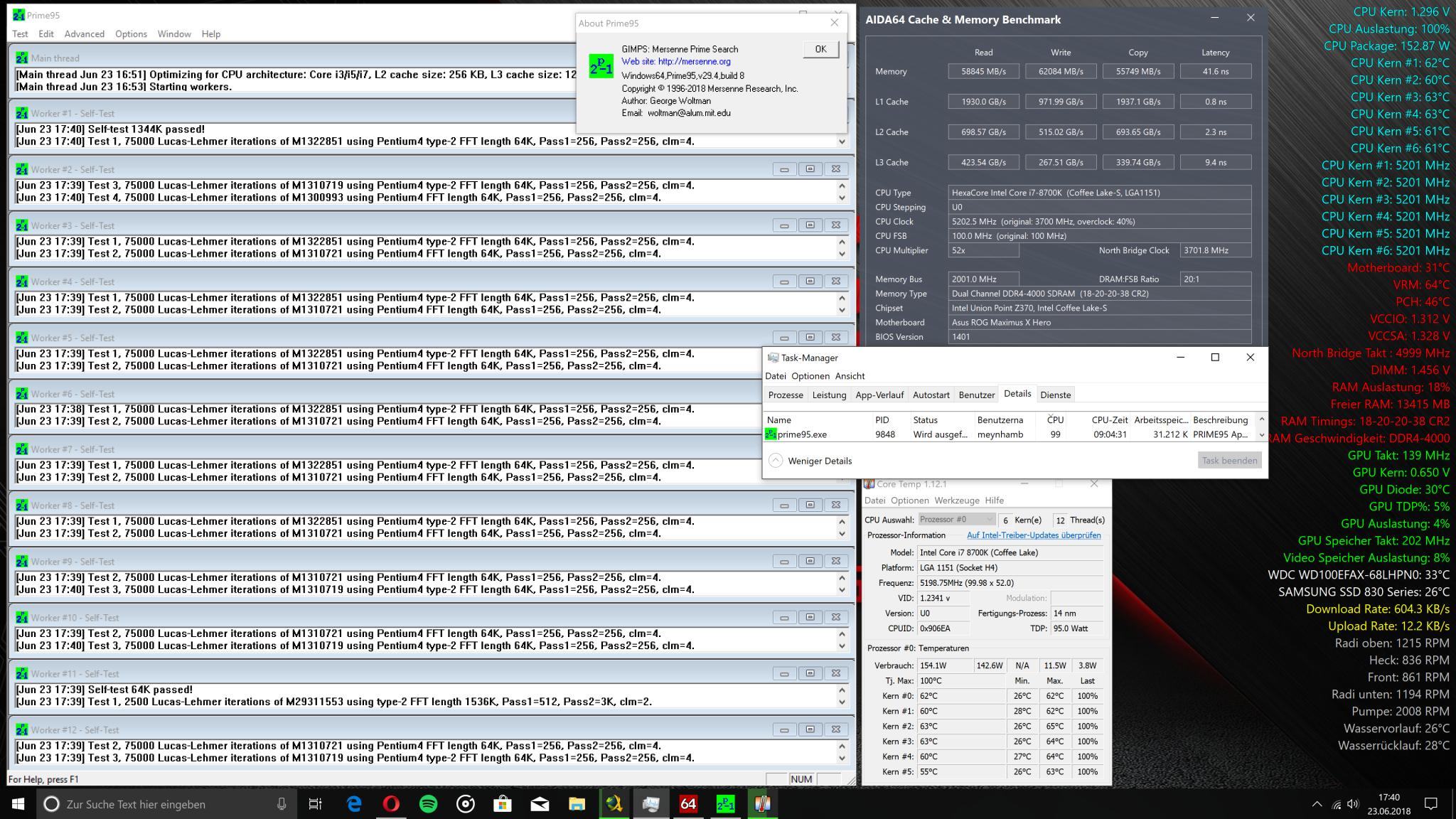Switch to Task-Manager Autostart tab
Viewport: 1456px width, 819px height.
931,395
